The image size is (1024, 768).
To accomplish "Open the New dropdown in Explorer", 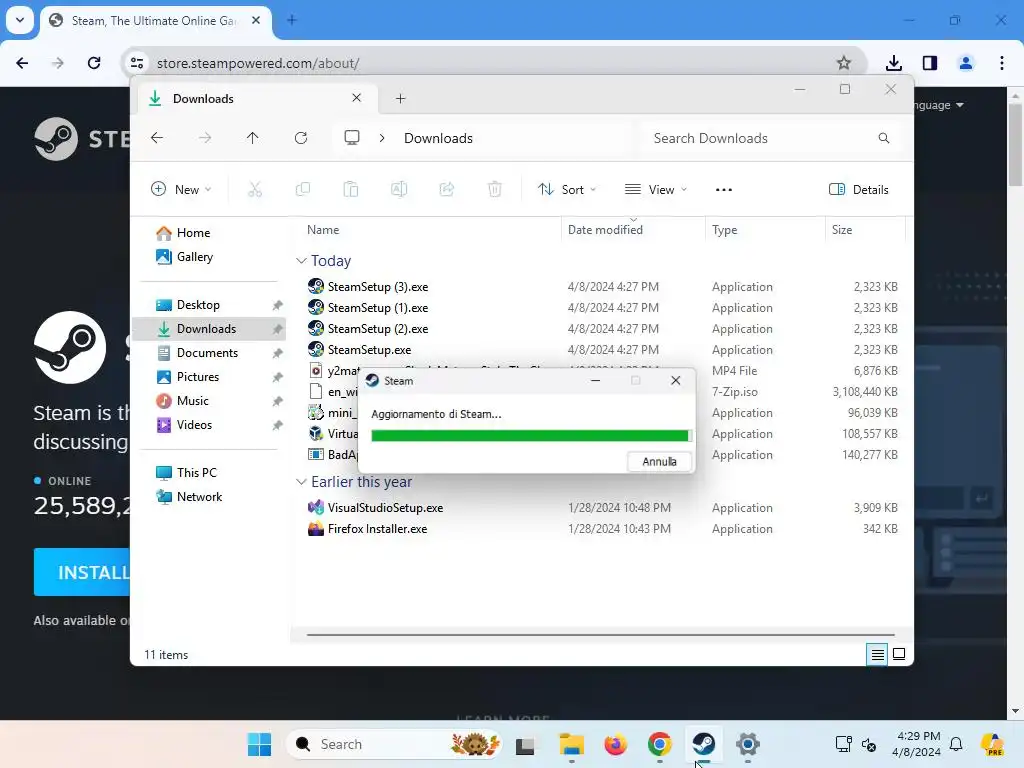I will (182, 189).
